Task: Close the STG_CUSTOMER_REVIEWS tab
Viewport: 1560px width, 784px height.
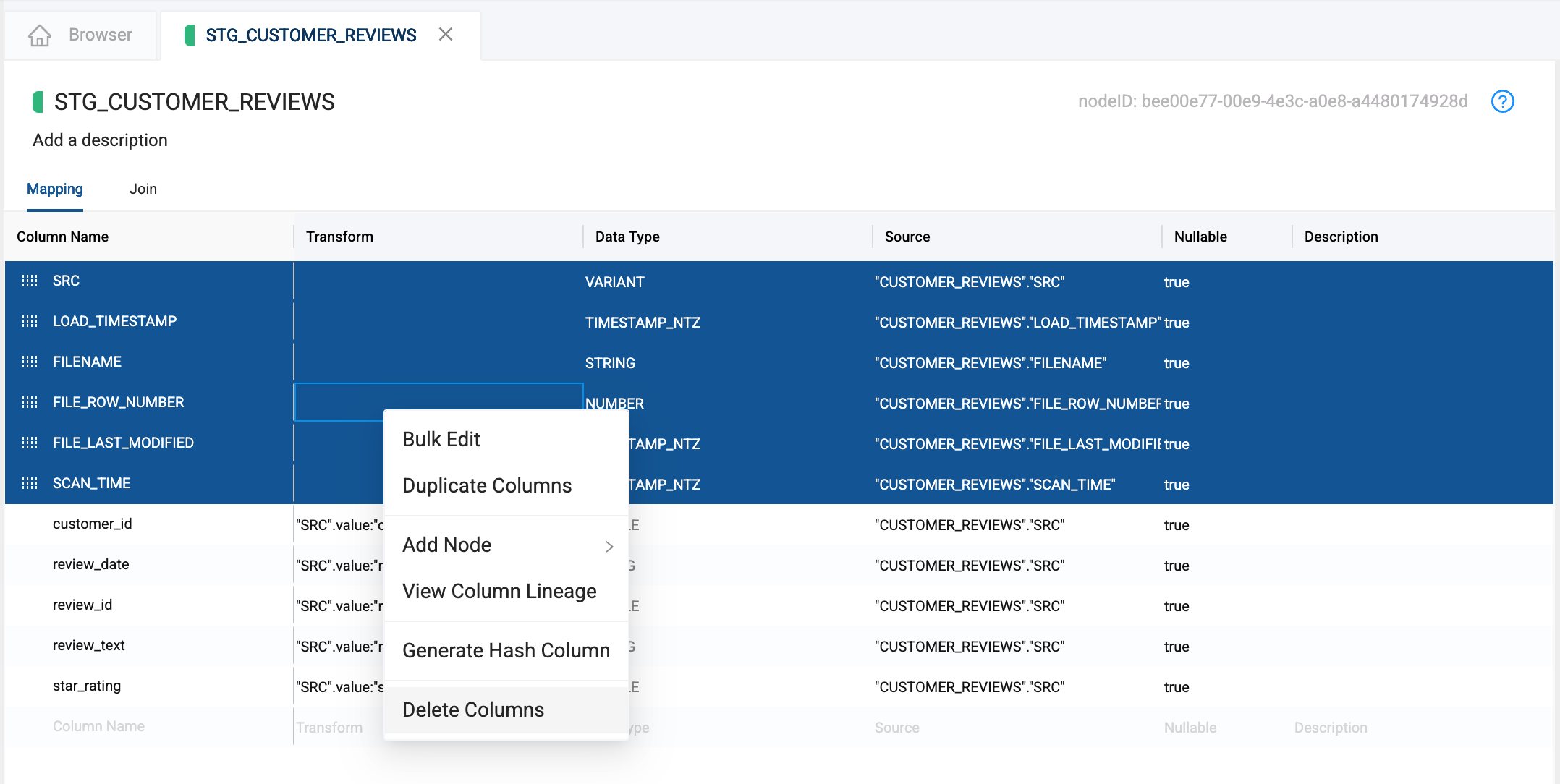Action: tap(446, 34)
